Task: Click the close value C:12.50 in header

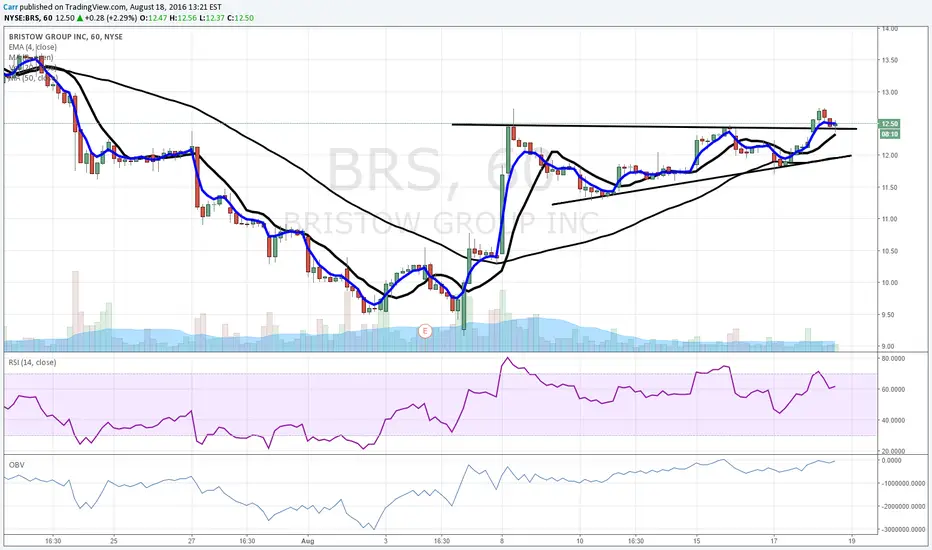Action: pos(240,18)
